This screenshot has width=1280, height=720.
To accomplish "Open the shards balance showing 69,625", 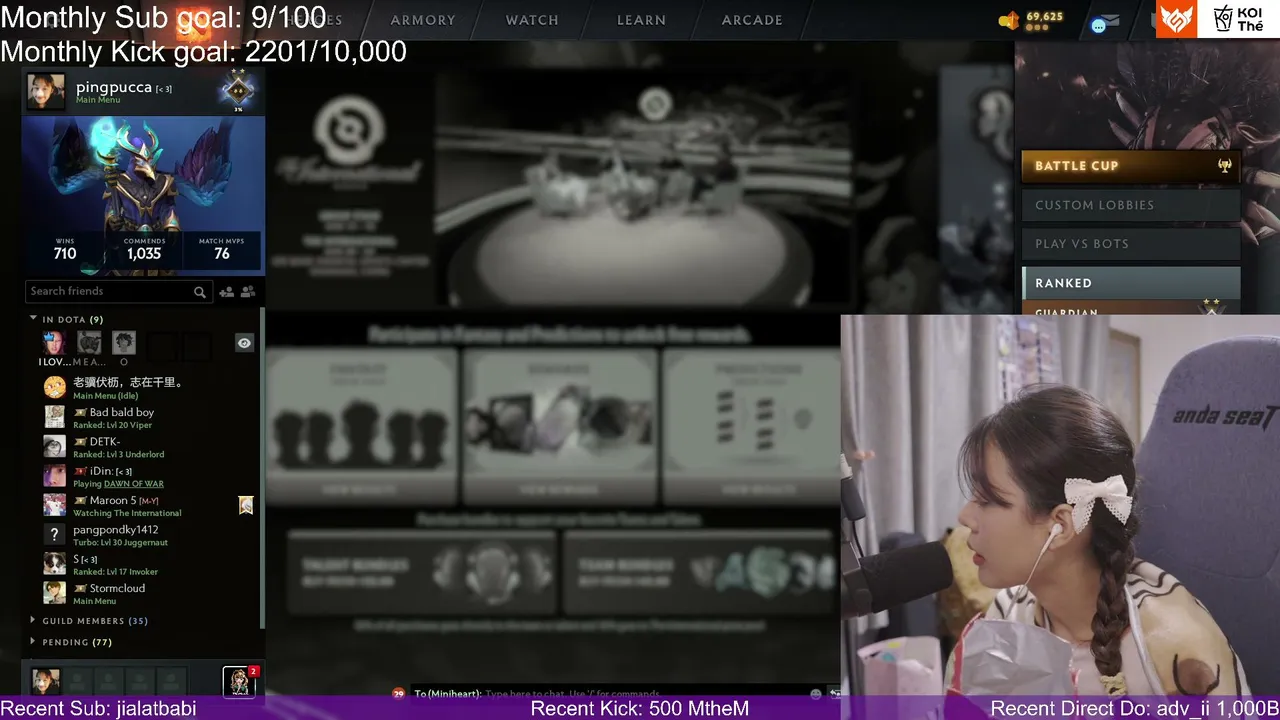I will coord(1031,20).
